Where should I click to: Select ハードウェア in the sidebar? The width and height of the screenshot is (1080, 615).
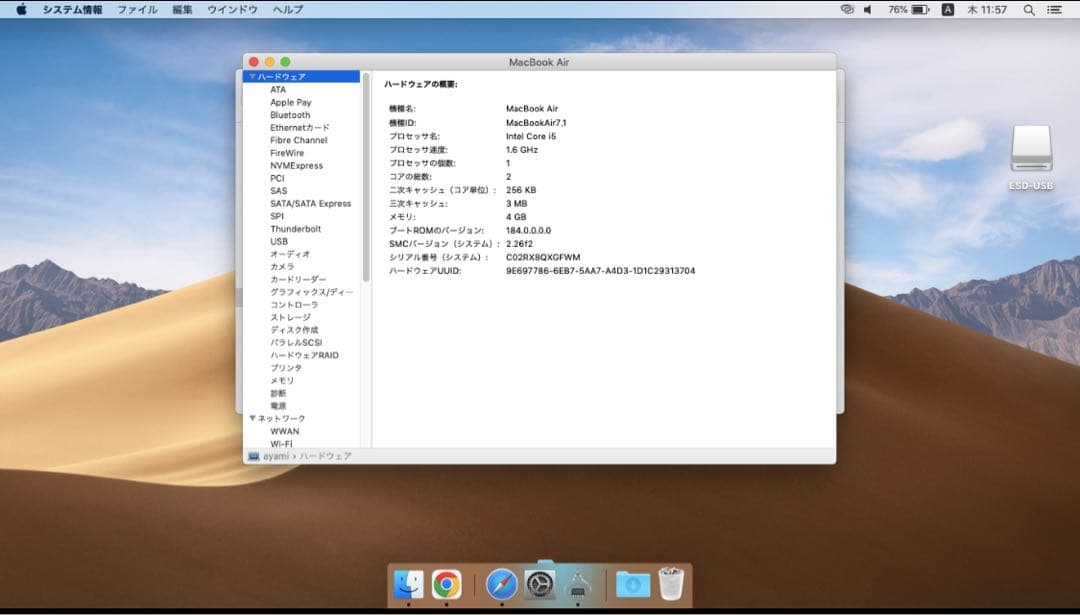click(x=302, y=76)
